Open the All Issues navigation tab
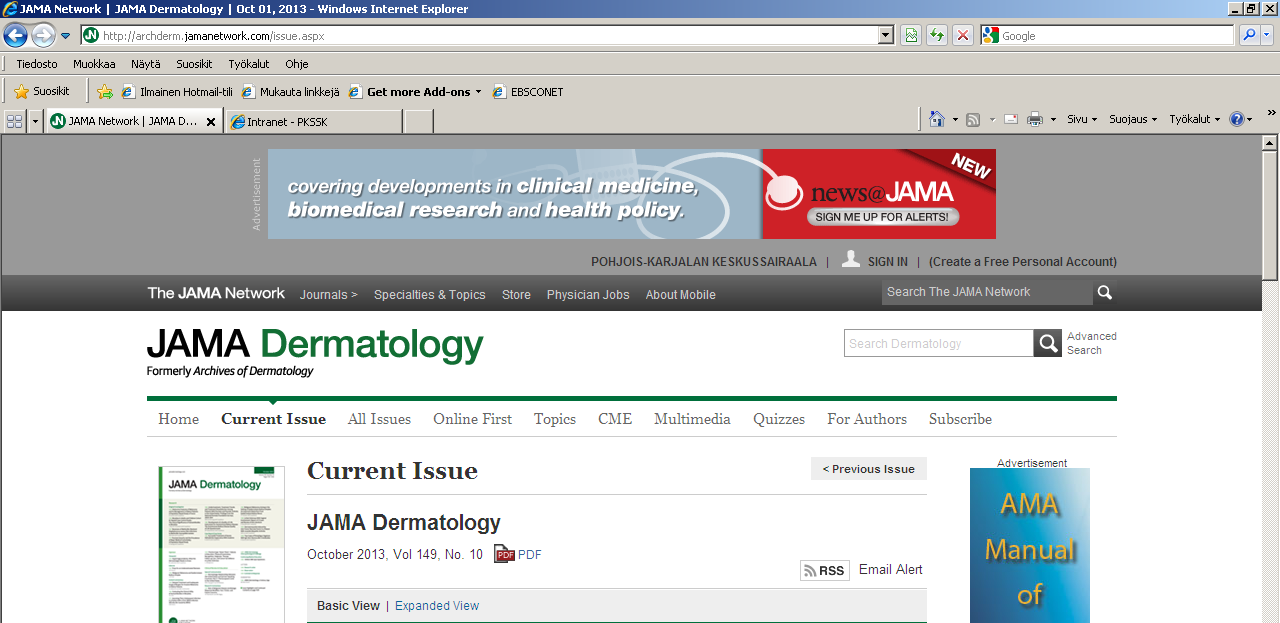1280x623 pixels. (379, 419)
